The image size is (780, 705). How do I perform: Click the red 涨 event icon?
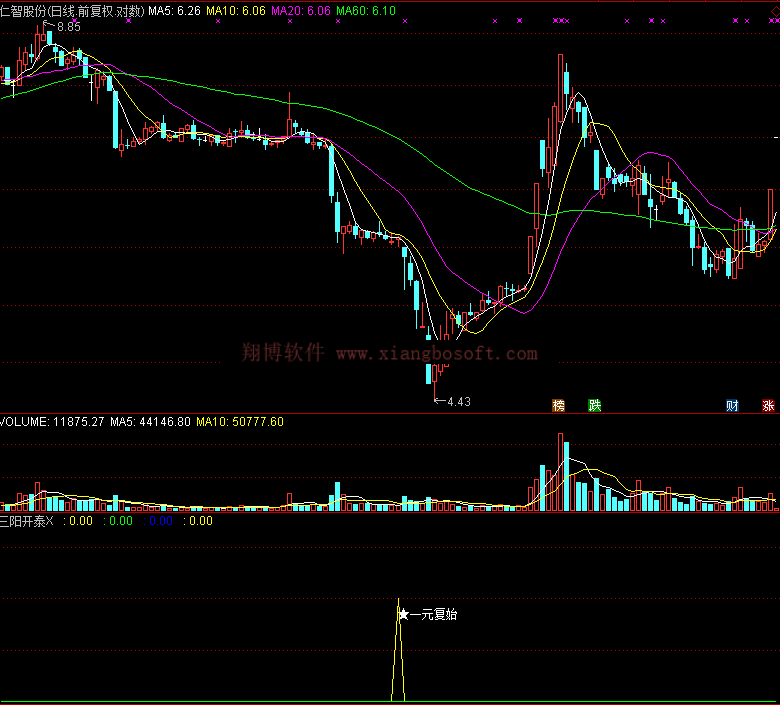point(768,405)
